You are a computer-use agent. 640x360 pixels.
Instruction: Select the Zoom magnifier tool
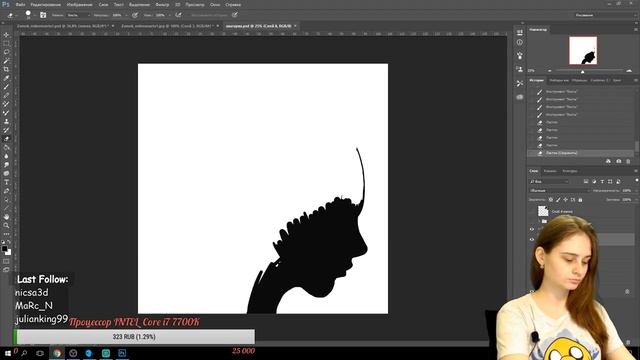click(6, 225)
